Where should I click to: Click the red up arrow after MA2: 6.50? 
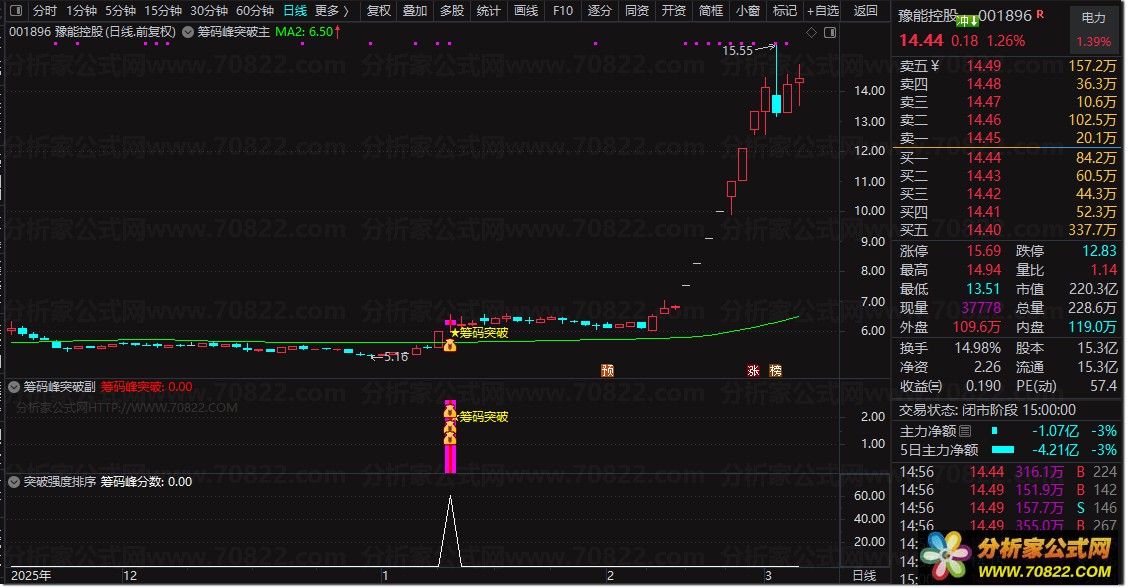[x=337, y=32]
